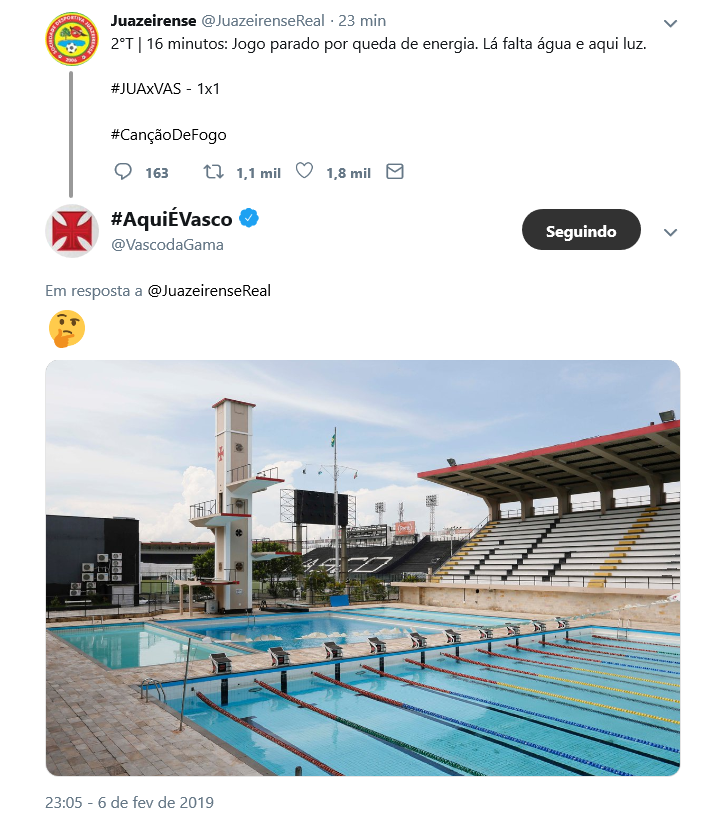Click the @JuazeirenseReal reply mention link
The image size is (724, 816).
pos(209,291)
